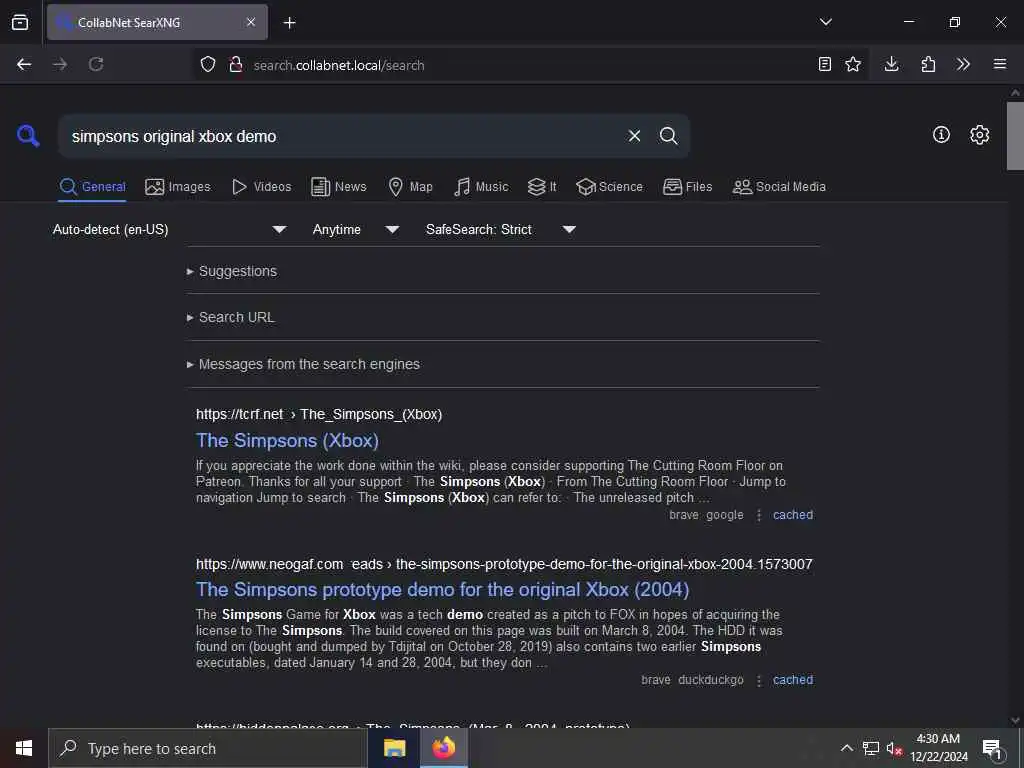Screen dimensions: 1024x768
Task: Bookmark this page with the star icon
Action: coord(853,64)
